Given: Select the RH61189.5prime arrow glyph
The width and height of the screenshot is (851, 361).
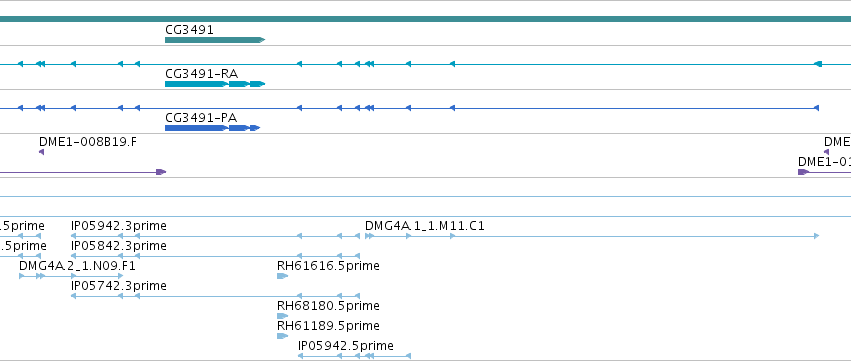Looking at the screenshot, I should (x=282, y=335).
